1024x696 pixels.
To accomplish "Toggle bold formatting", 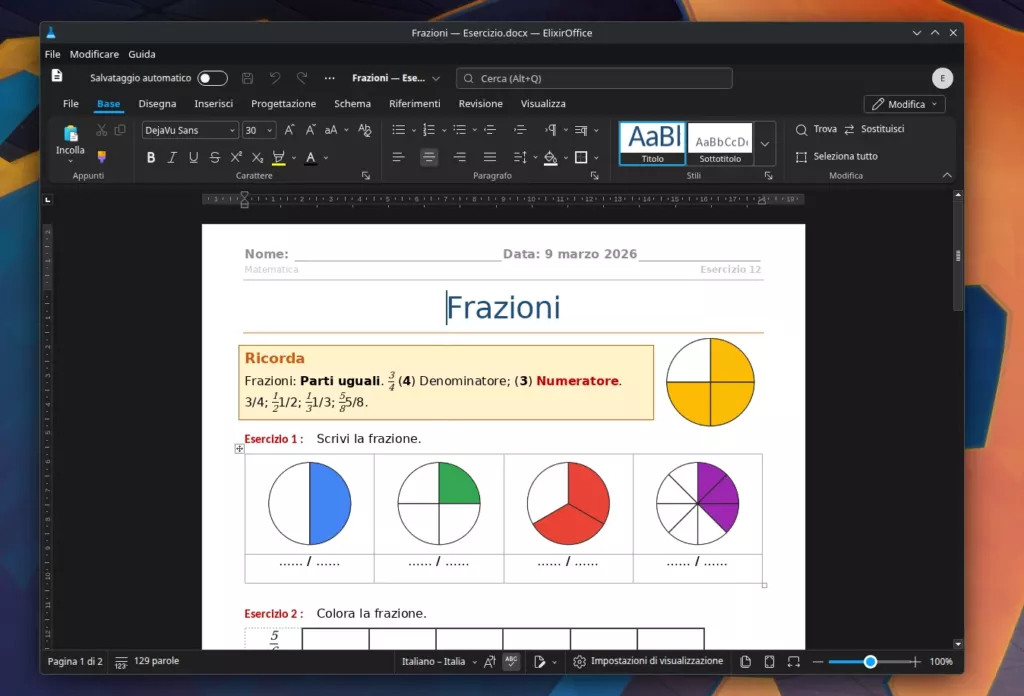I will click(x=151, y=157).
